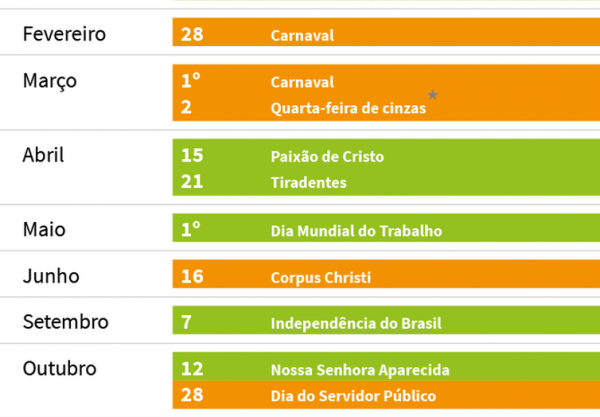This screenshot has width=600, height=417.
Task: Click the Independência do Brasil holiday
Action: (x=356, y=323)
